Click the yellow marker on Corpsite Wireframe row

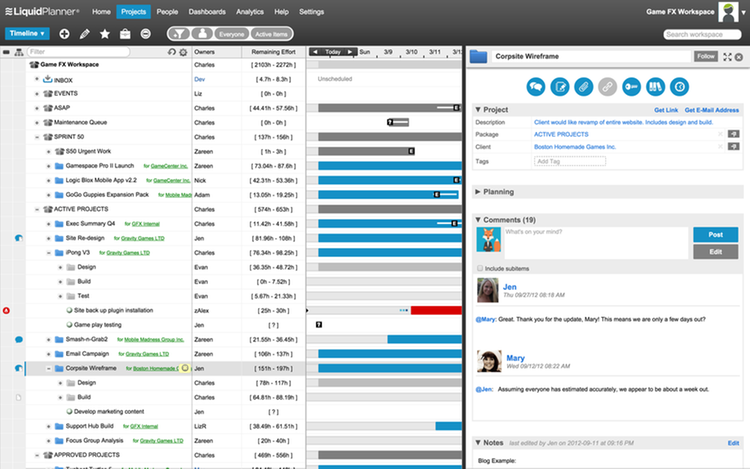[x=185, y=368]
